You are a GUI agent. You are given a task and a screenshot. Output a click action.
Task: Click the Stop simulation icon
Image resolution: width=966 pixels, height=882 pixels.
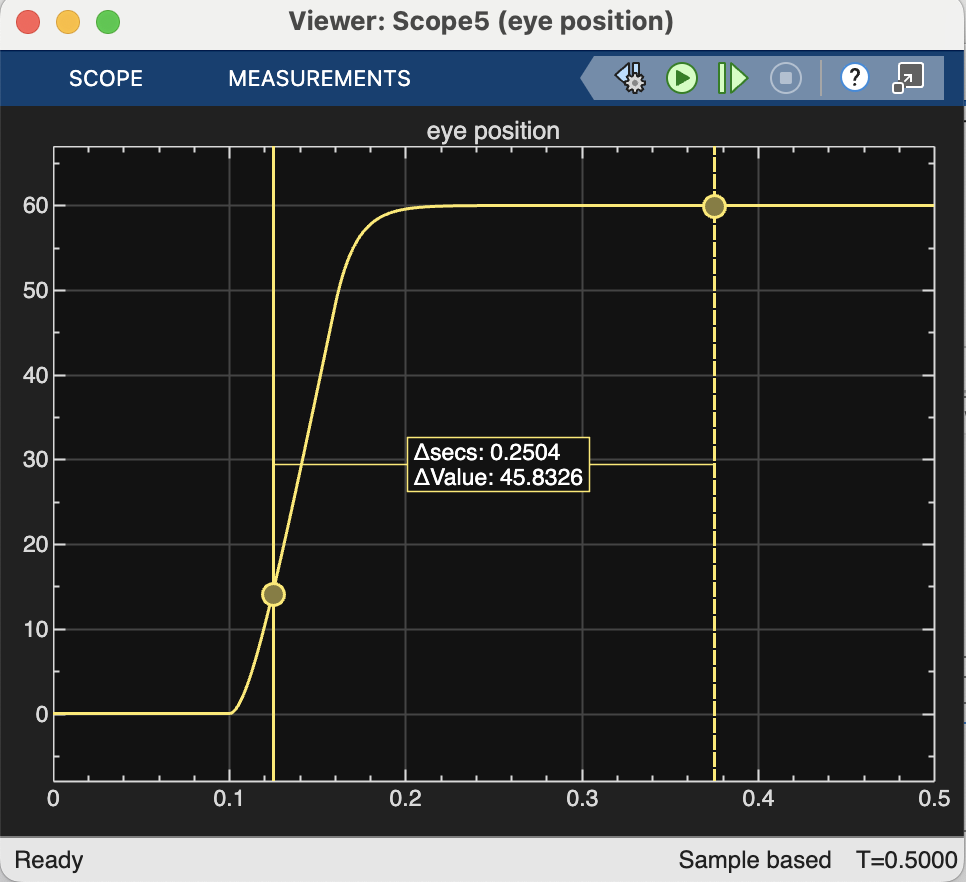tap(786, 78)
